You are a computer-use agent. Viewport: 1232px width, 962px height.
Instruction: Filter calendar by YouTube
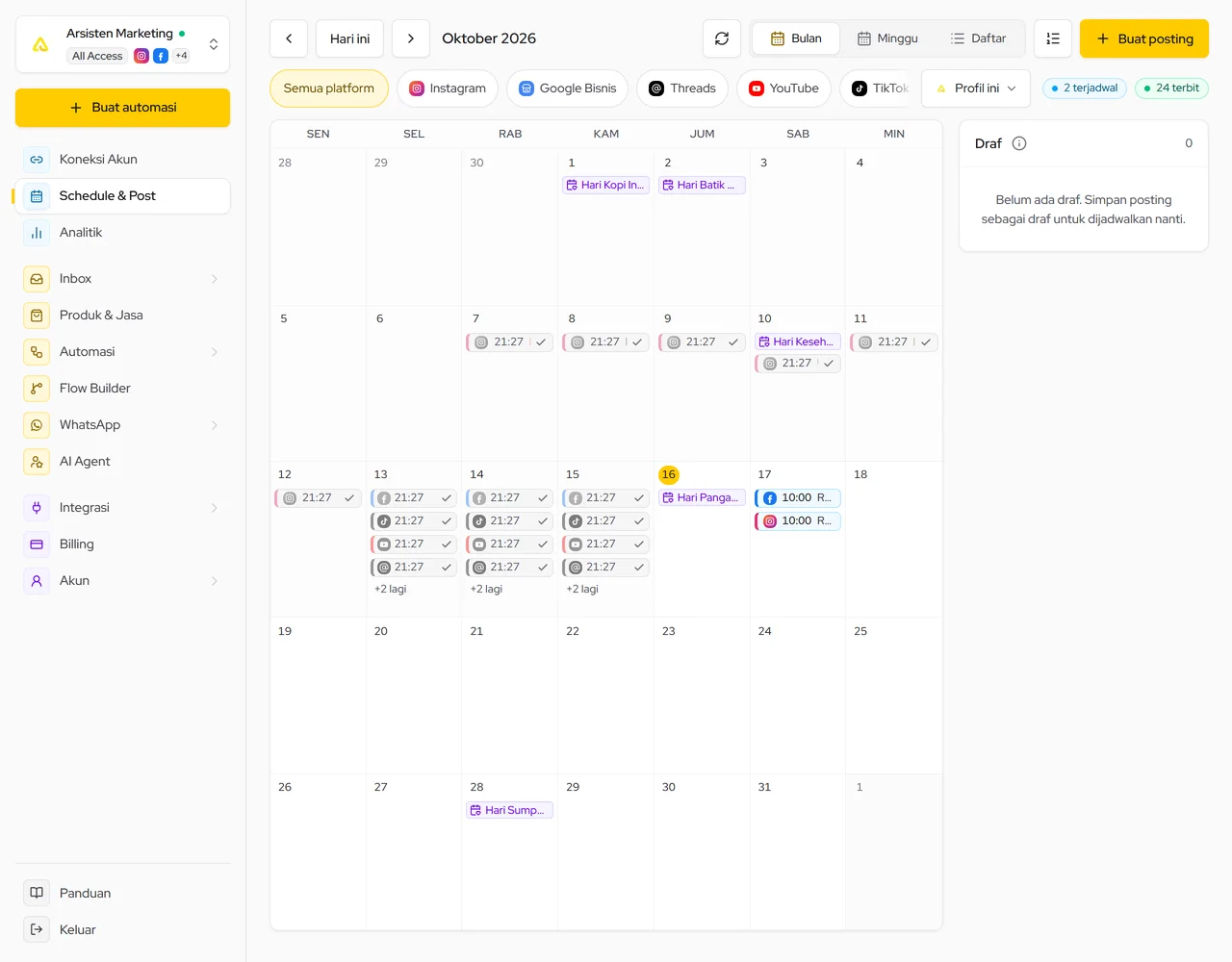(x=783, y=89)
